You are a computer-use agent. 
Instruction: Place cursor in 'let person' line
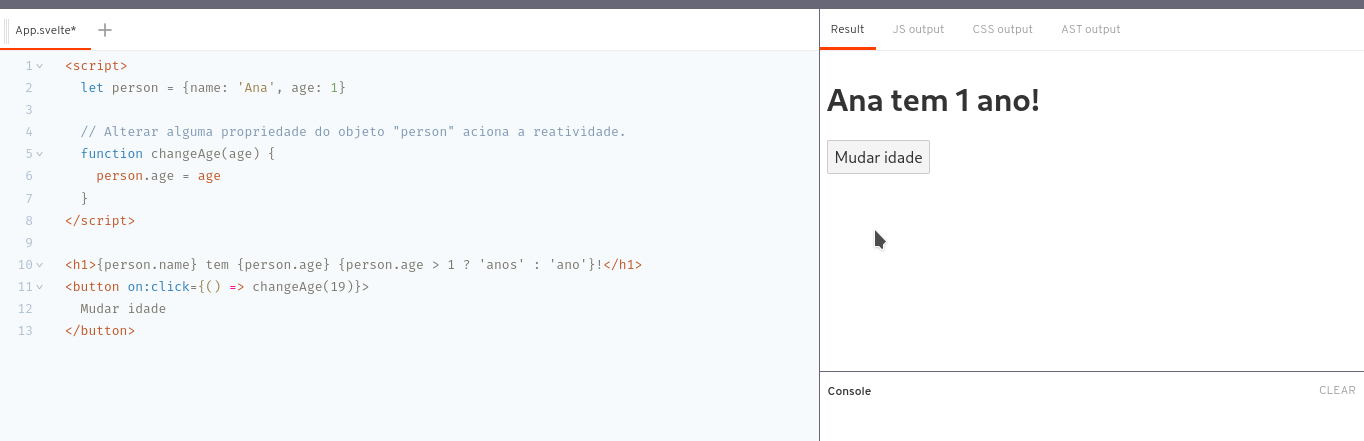coord(213,88)
